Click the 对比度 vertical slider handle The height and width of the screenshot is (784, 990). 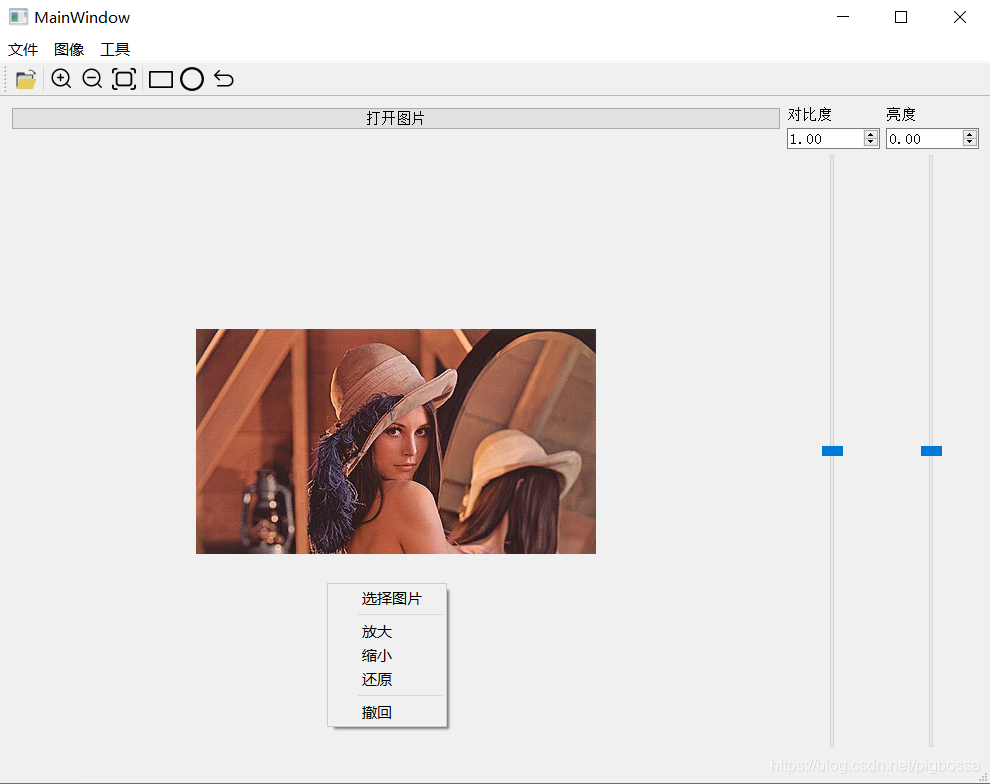point(832,451)
